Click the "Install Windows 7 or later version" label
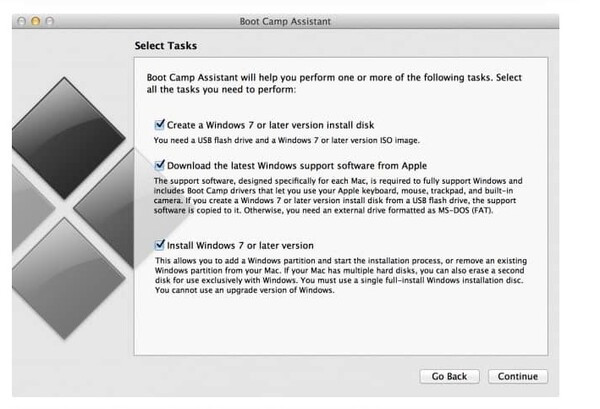Viewport: 600px width, 409px height. [240, 245]
